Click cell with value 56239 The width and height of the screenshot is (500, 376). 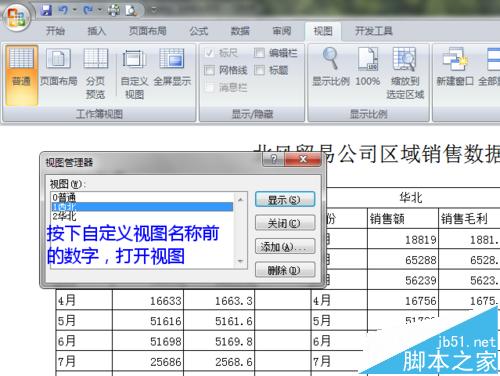coord(403,280)
